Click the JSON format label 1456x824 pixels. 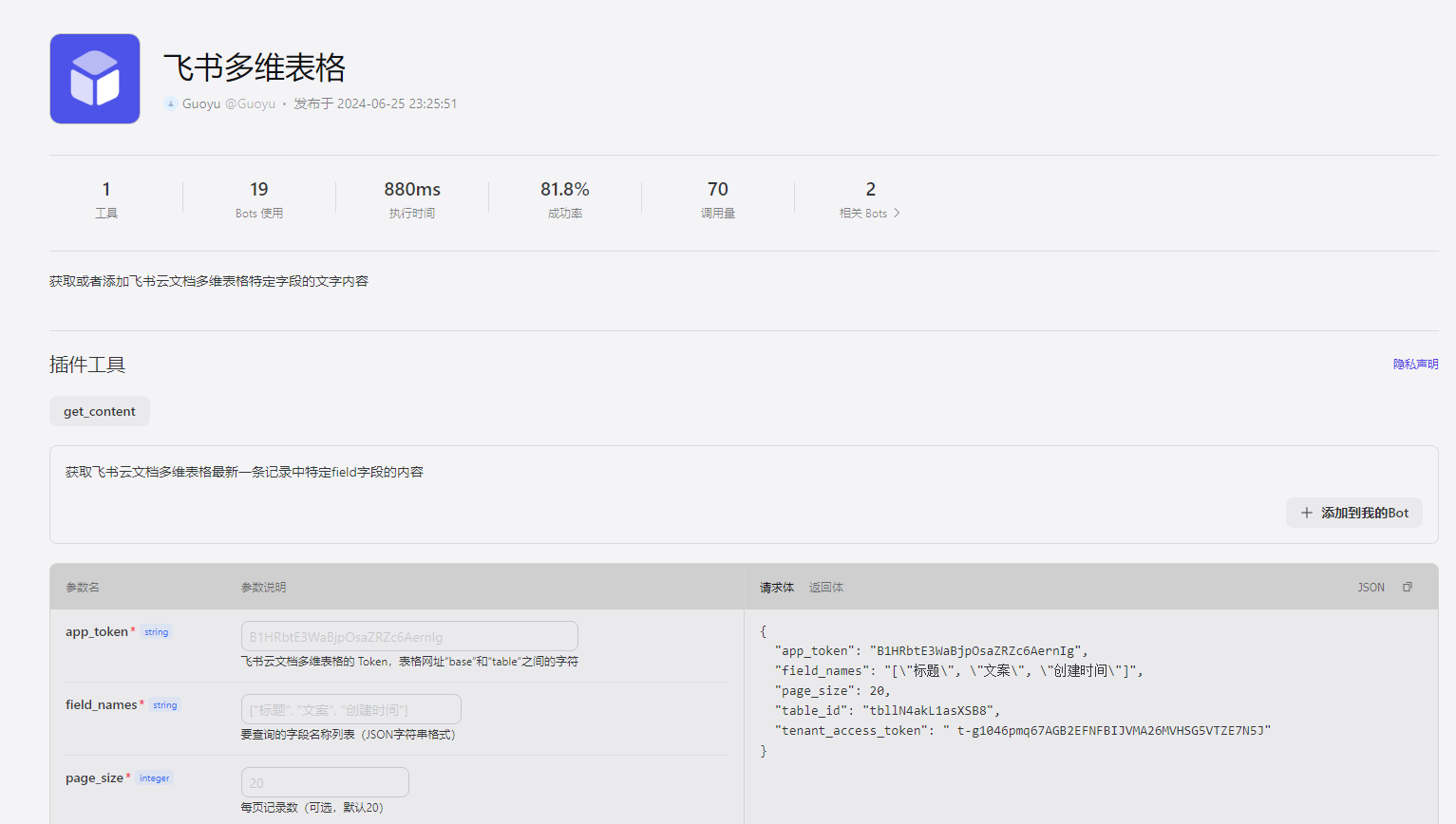pyautogui.click(x=1371, y=588)
